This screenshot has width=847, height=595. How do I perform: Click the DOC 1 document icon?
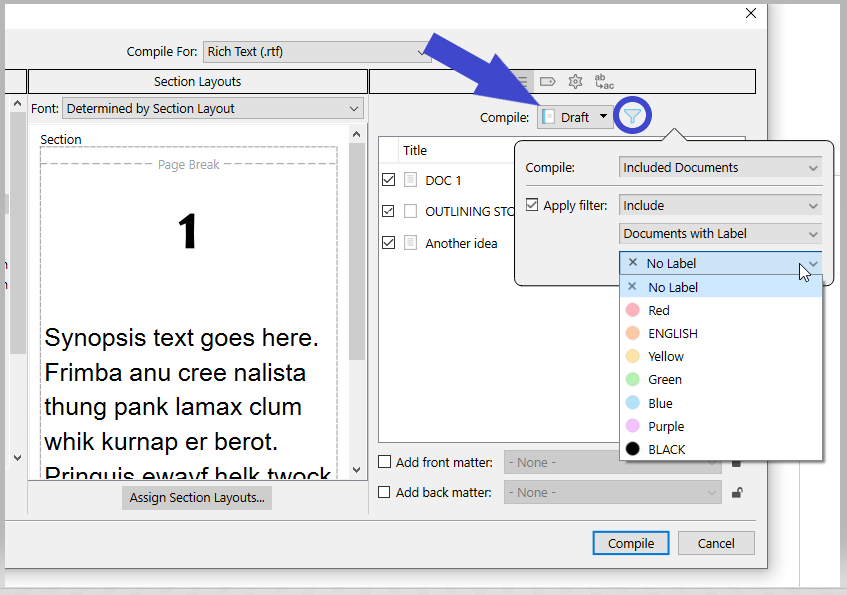[x=411, y=180]
